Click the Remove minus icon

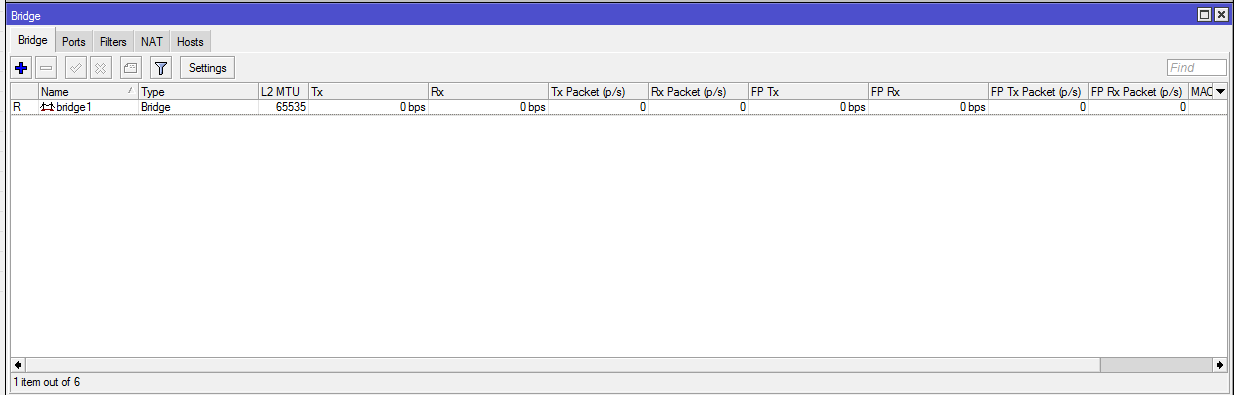[46, 68]
